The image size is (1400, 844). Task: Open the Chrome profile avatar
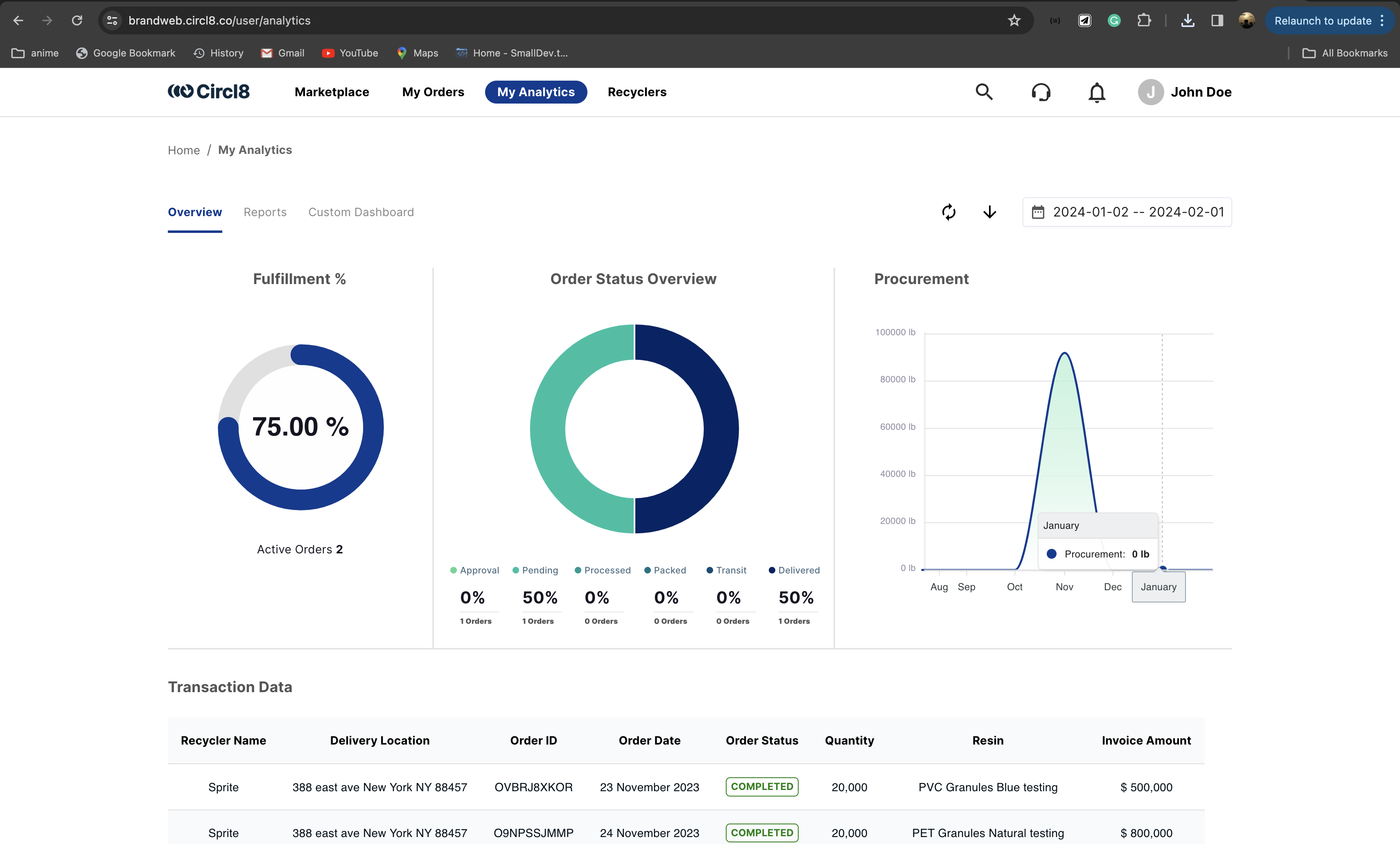click(1246, 21)
